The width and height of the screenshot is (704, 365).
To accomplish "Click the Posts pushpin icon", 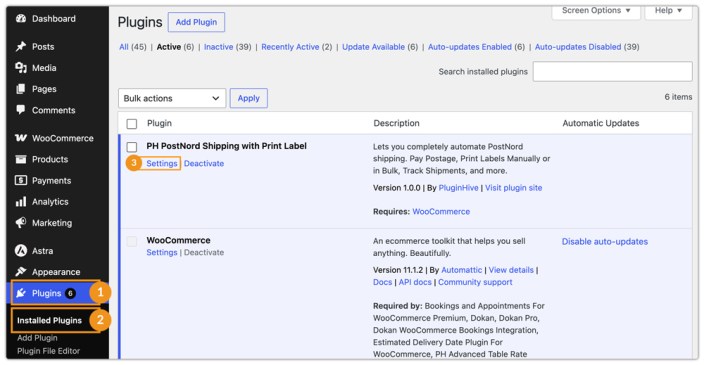I will pyautogui.click(x=21, y=46).
